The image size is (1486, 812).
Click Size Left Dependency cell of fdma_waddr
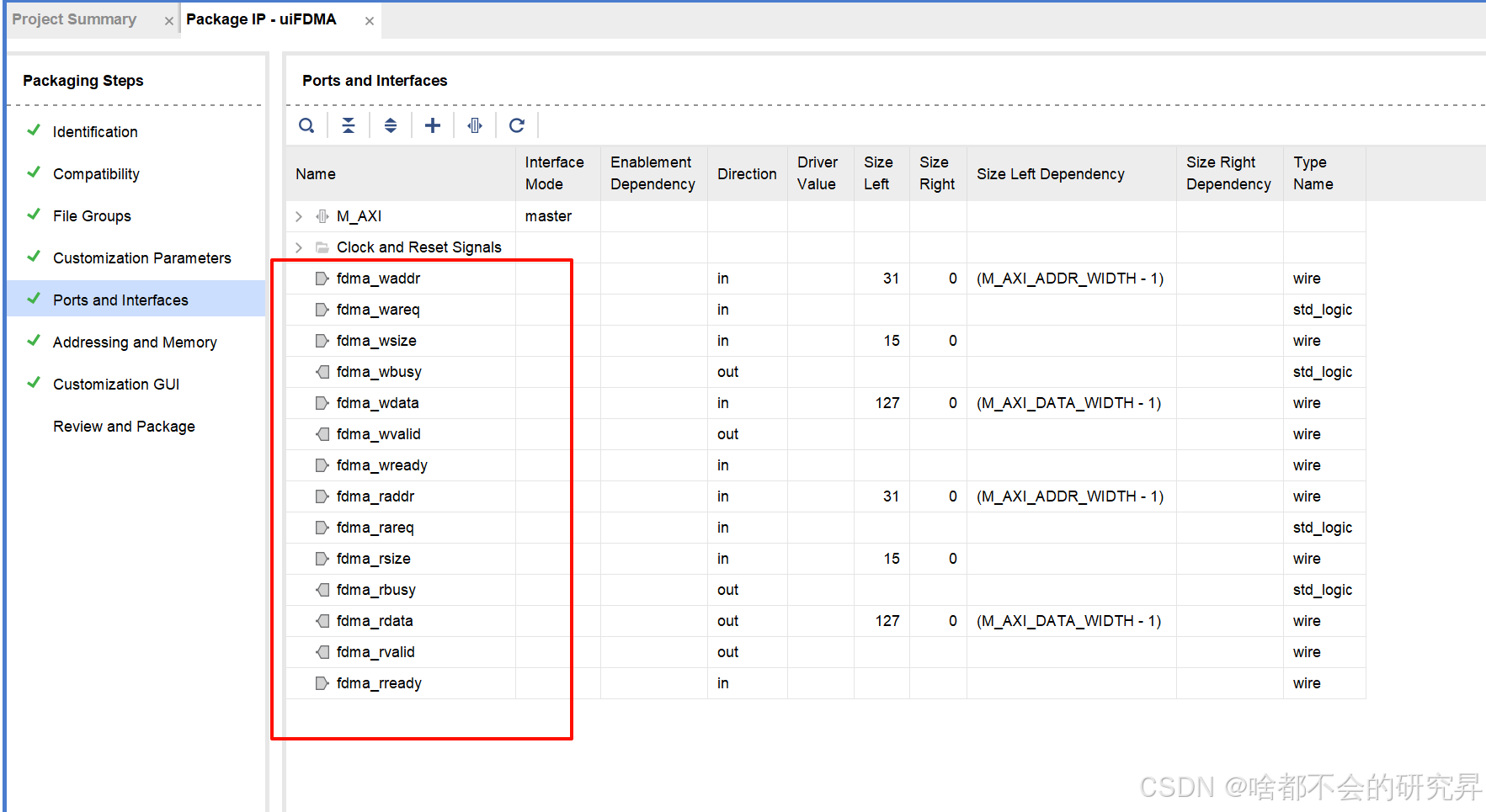pyautogui.click(x=1070, y=279)
